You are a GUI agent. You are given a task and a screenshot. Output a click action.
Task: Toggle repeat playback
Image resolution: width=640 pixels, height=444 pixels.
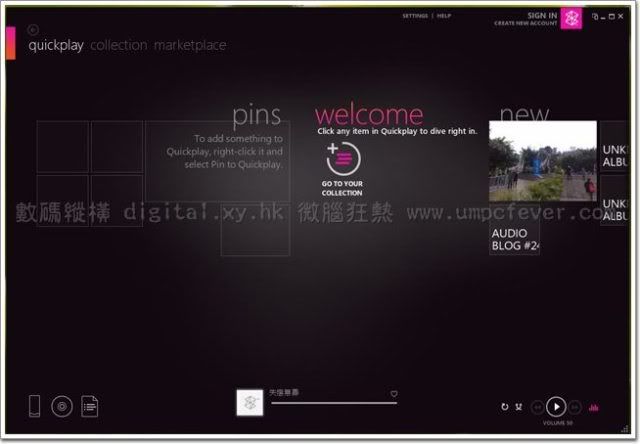[x=505, y=407]
